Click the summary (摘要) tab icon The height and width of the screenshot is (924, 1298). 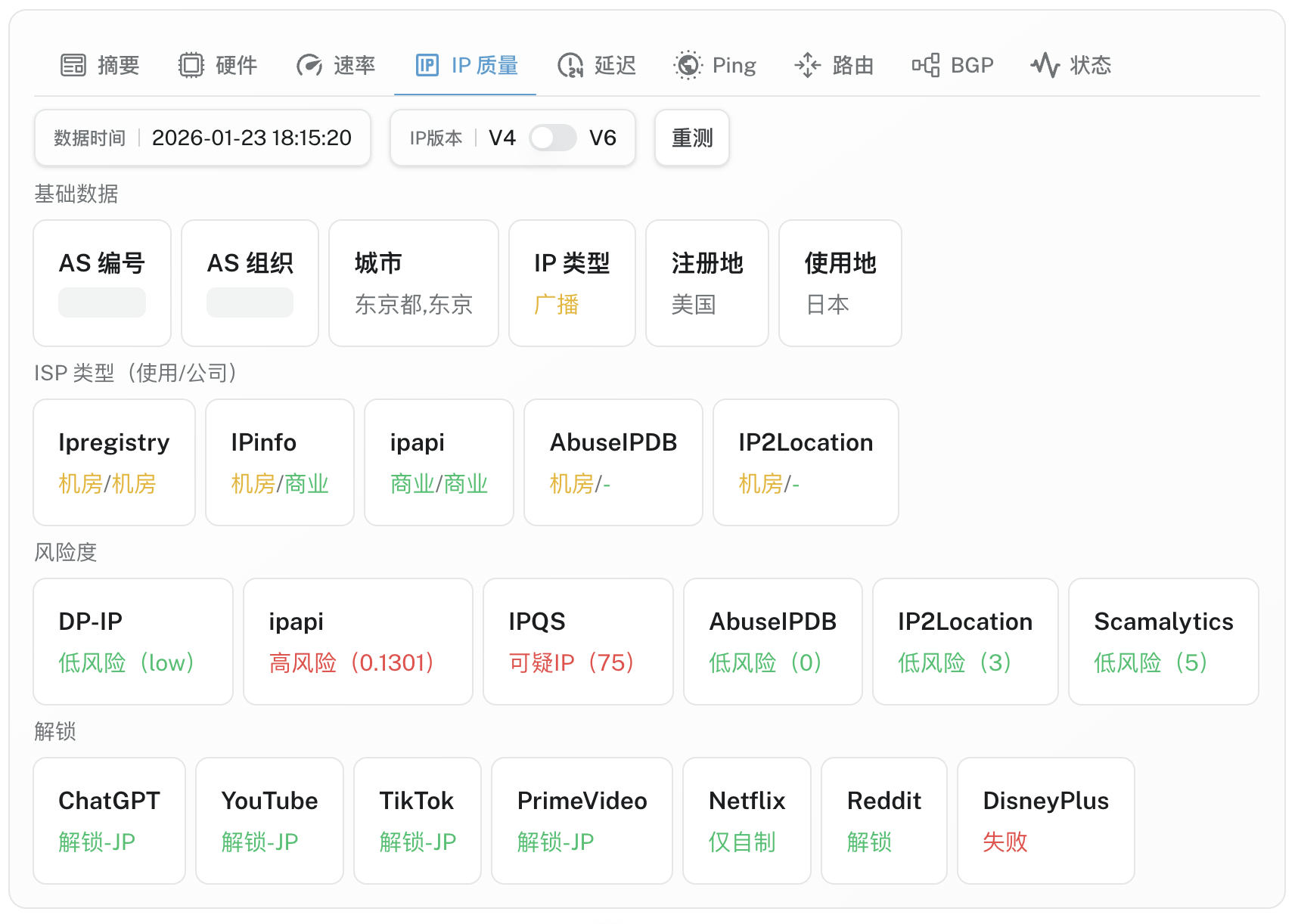73,66
